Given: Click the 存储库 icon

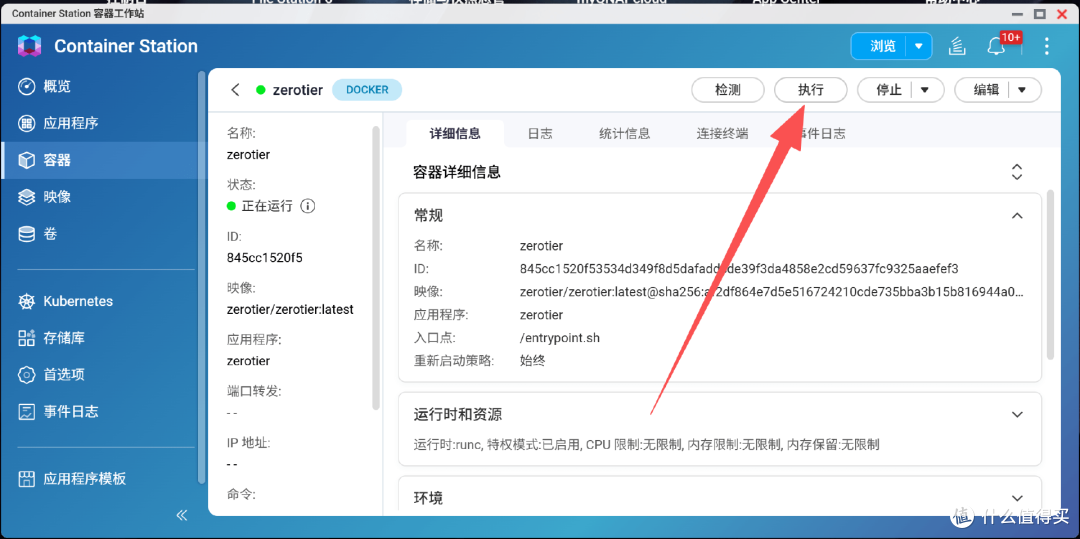Looking at the screenshot, I should point(26,338).
